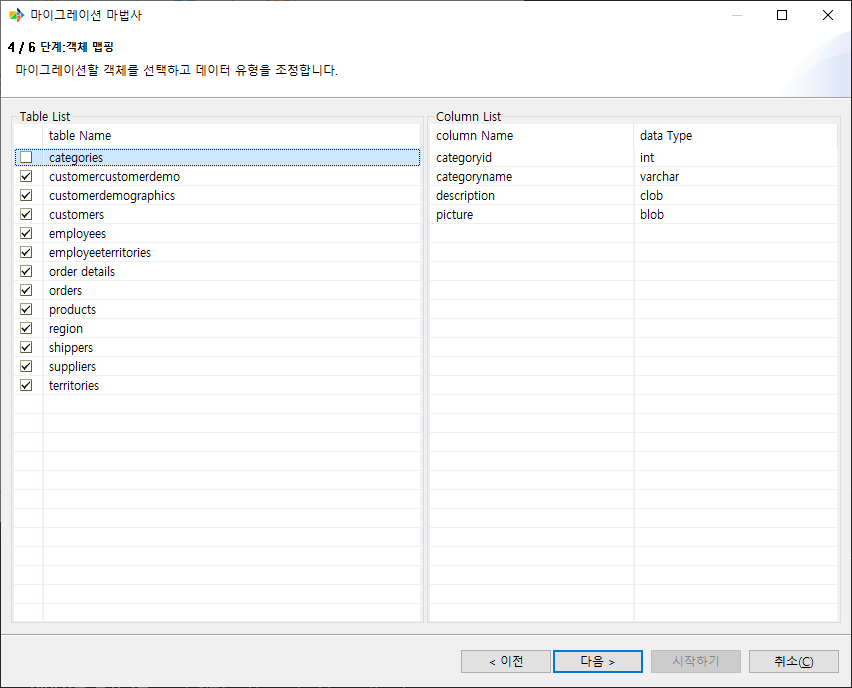Select the employeeterritories table row
Viewport: 852px width, 688px height.
[99, 252]
